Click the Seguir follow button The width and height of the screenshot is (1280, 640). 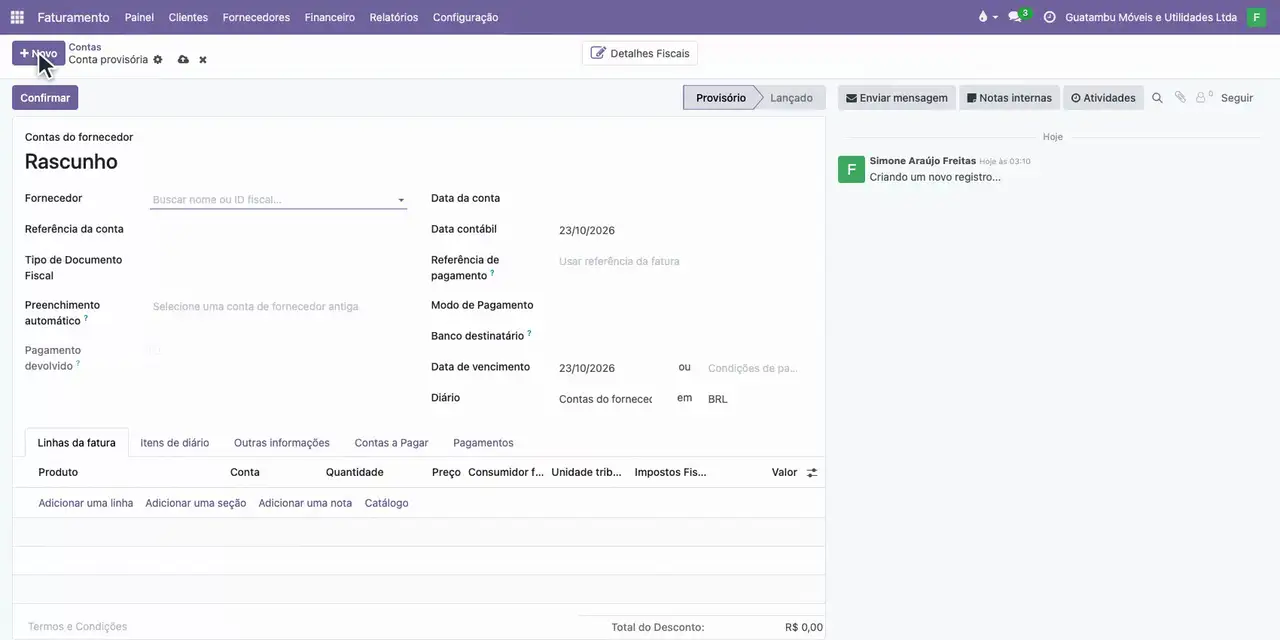[1237, 98]
